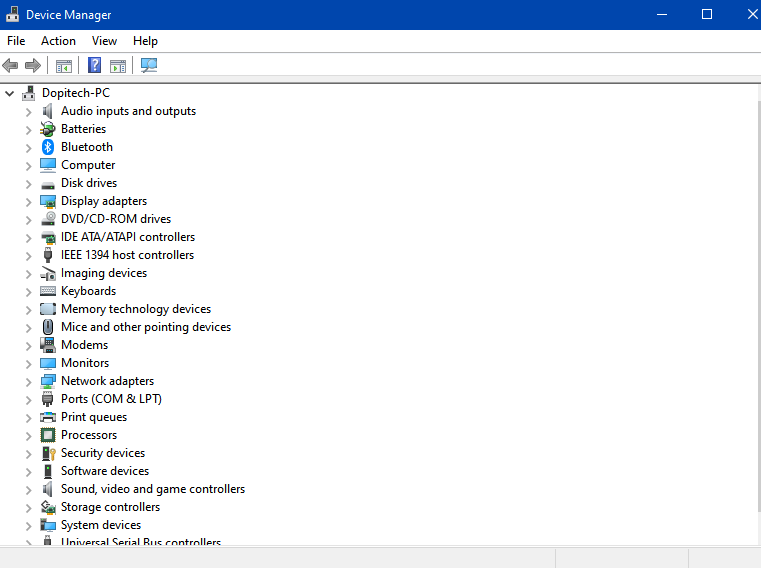Show or hide console tree toolbar icon
This screenshot has width=761, height=568.
(64, 65)
